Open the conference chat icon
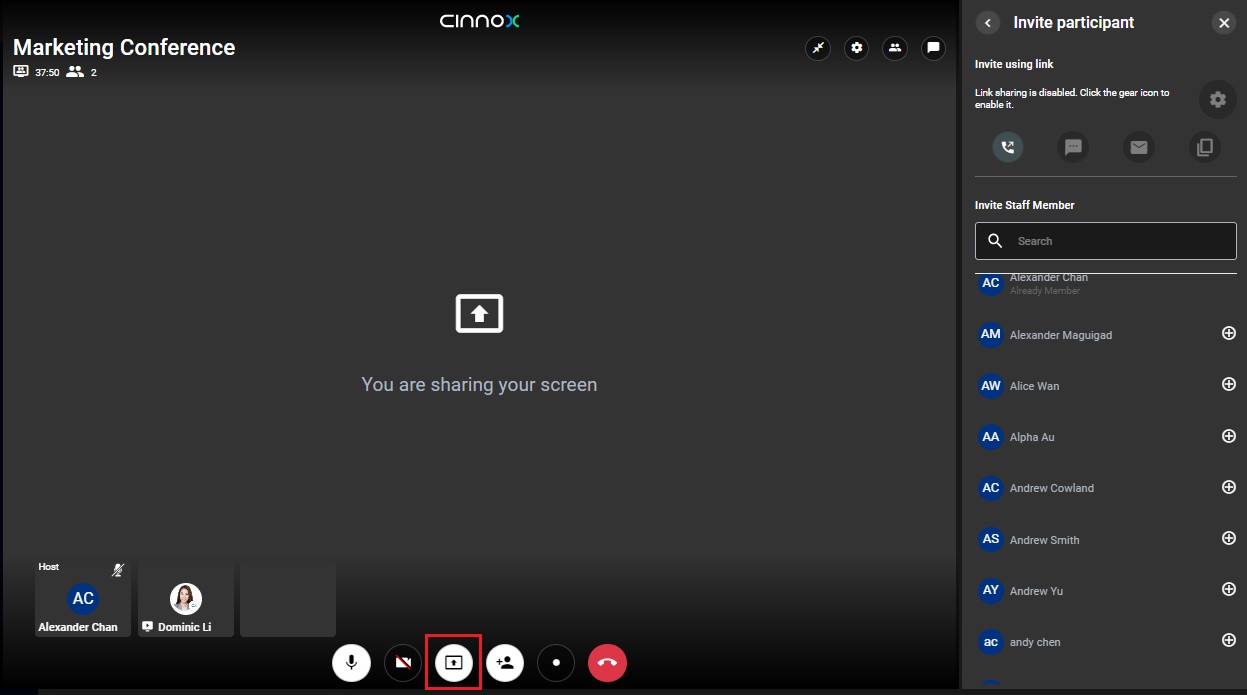This screenshot has height=695, width=1247. point(933,48)
